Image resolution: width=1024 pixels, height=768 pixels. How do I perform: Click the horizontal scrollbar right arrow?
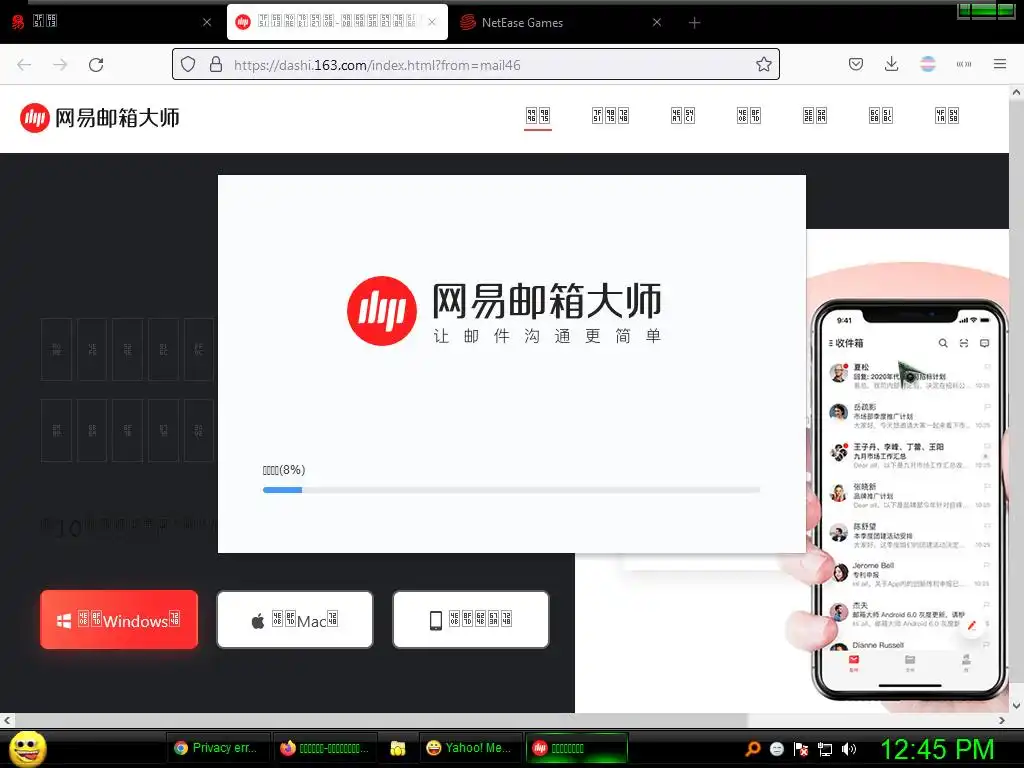tap(1002, 720)
